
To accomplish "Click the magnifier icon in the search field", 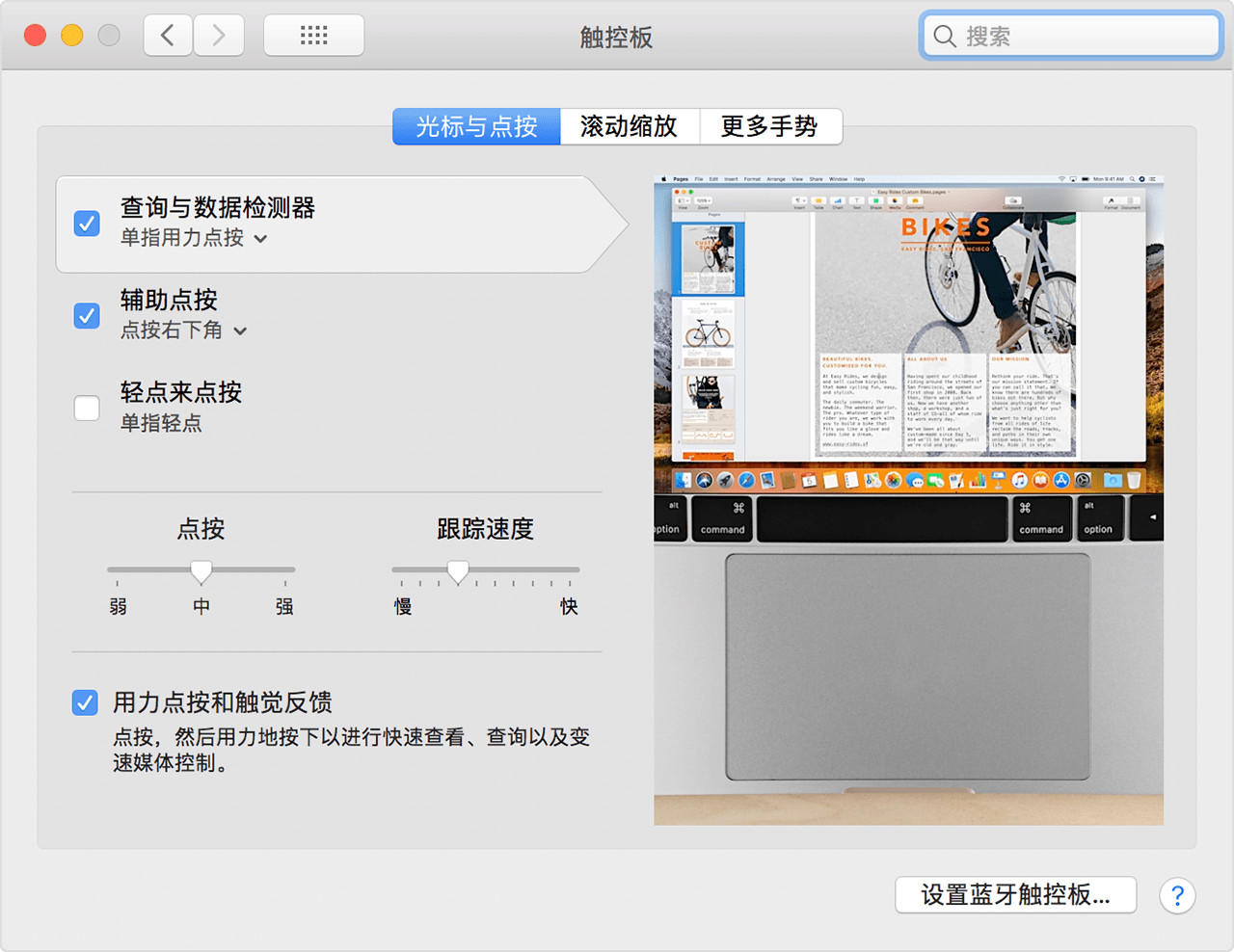I will (945, 36).
